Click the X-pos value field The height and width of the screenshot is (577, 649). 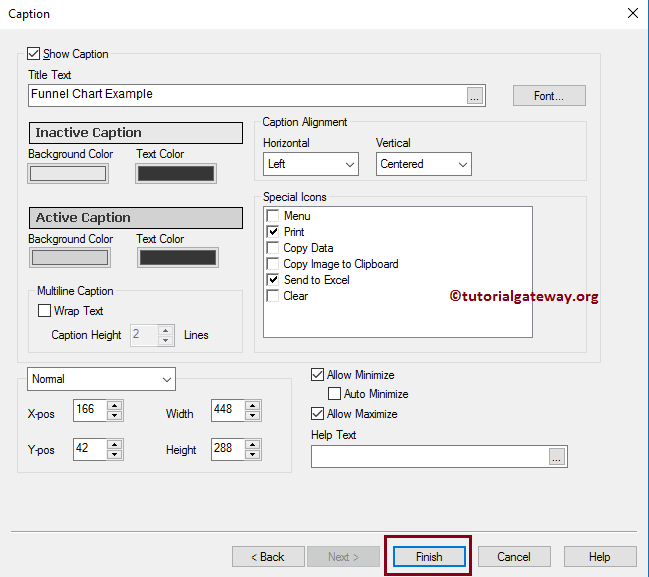pos(90,410)
